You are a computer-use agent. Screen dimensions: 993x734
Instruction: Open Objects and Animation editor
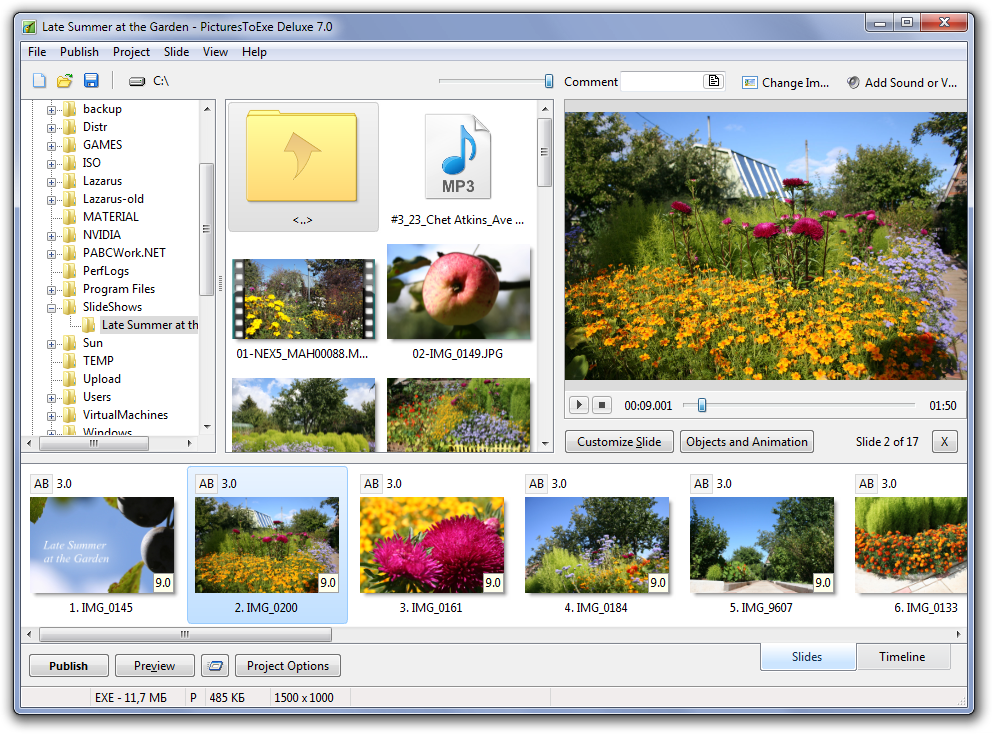pos(747,441)
